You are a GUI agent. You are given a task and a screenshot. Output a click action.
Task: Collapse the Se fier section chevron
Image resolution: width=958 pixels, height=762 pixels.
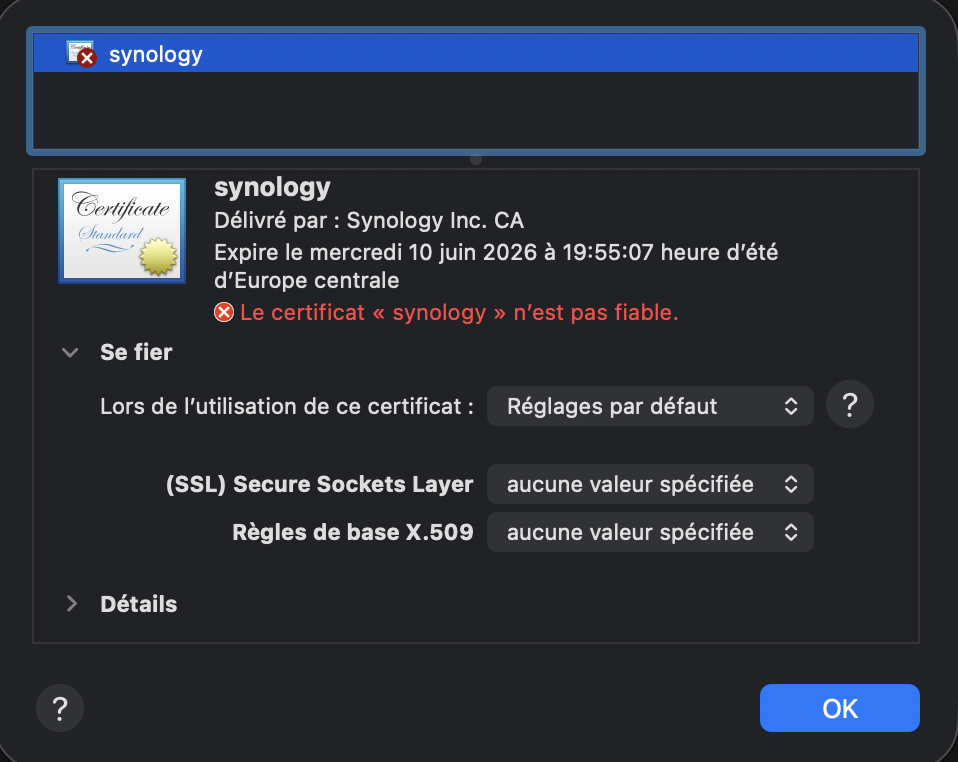tap(70, 352)
